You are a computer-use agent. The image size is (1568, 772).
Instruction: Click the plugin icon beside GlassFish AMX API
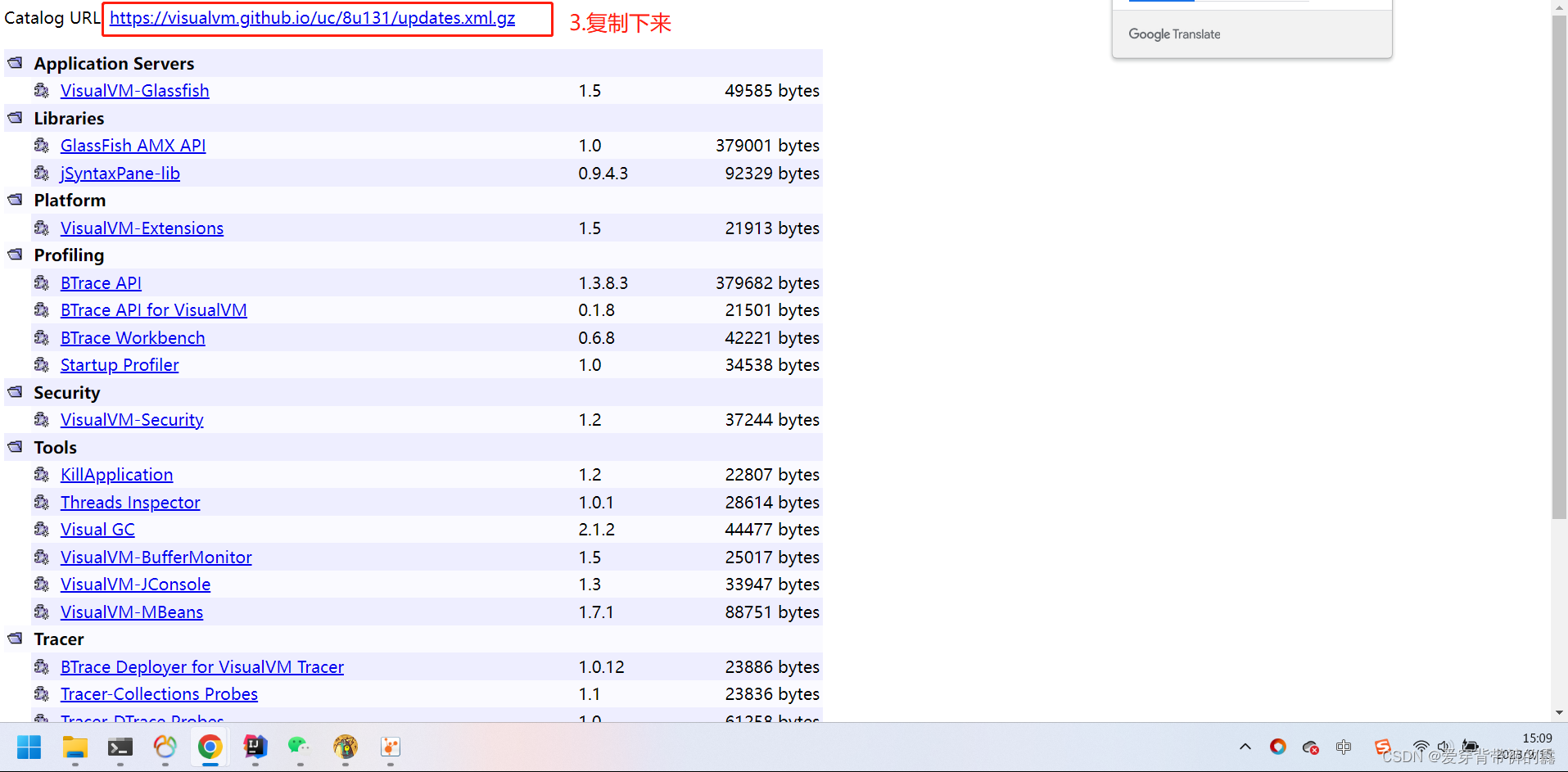[42, 145]
